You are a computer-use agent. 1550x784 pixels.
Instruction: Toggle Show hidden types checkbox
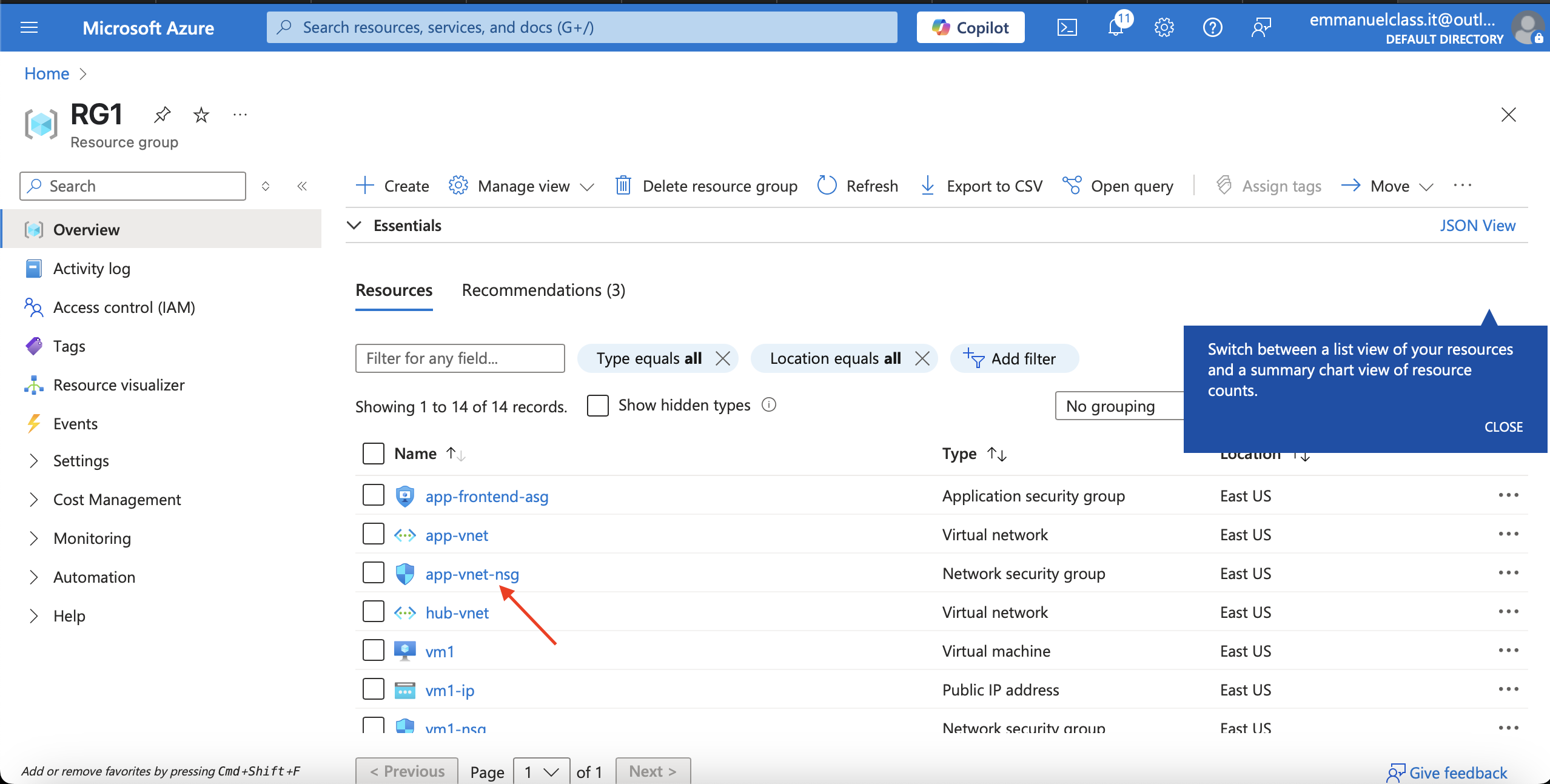click(x=598, y=405)
